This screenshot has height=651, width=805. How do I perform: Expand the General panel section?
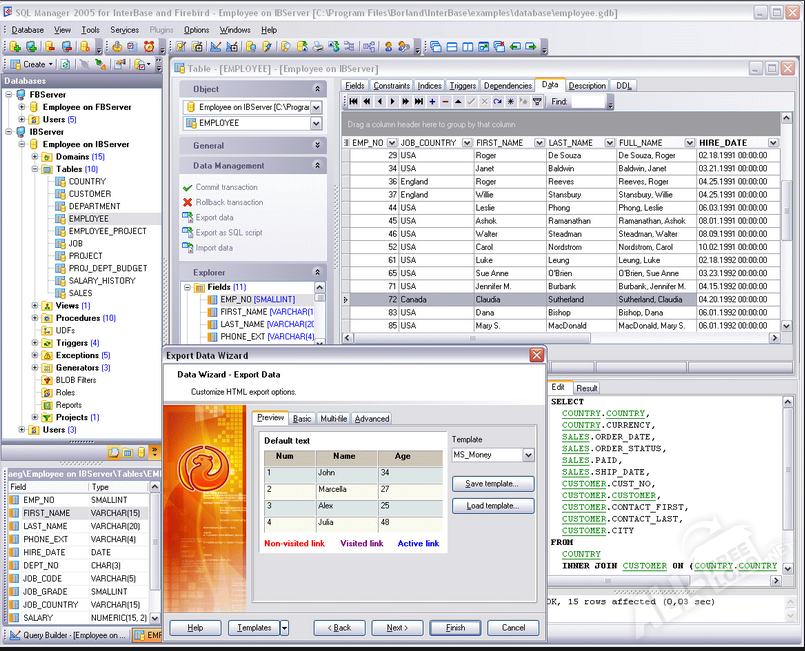pos(318,146)
